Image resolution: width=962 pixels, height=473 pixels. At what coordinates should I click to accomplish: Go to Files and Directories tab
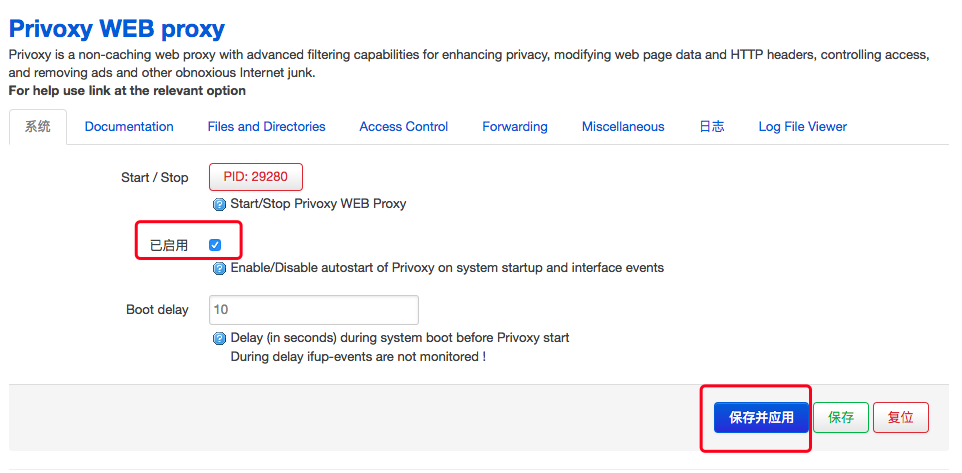coord(266,127)
